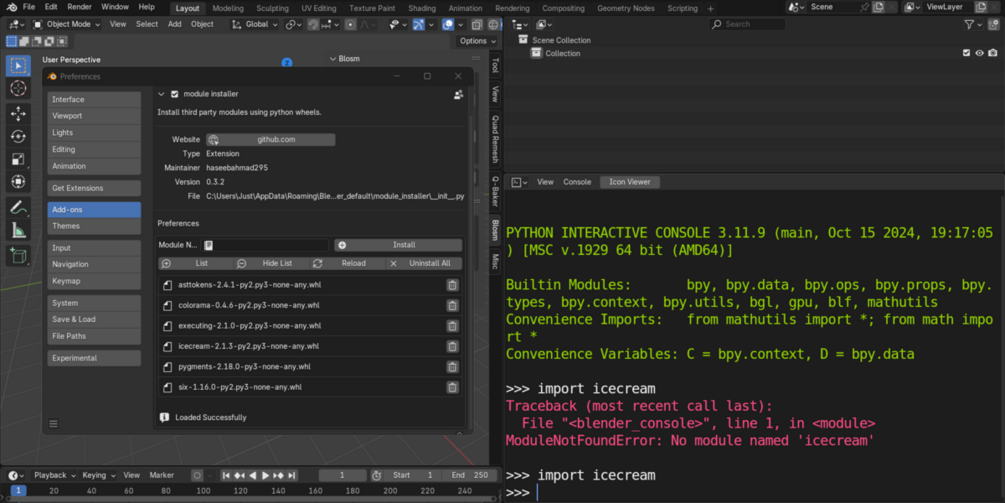This screenshot has height=503, width=1005.
Task: Click the set selection mode icon
Action: (12, 41)
